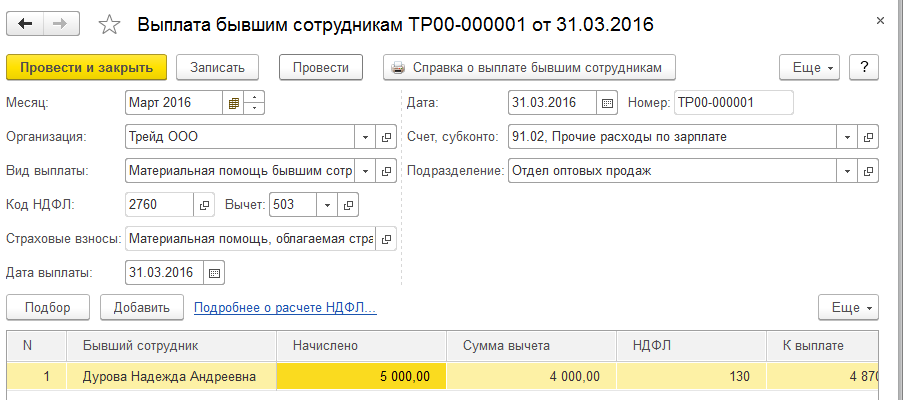Image resolution: width=906 pixels, height=400 pixels.
Task: Open the Организация record via its open icon
Action: point(387,136)
